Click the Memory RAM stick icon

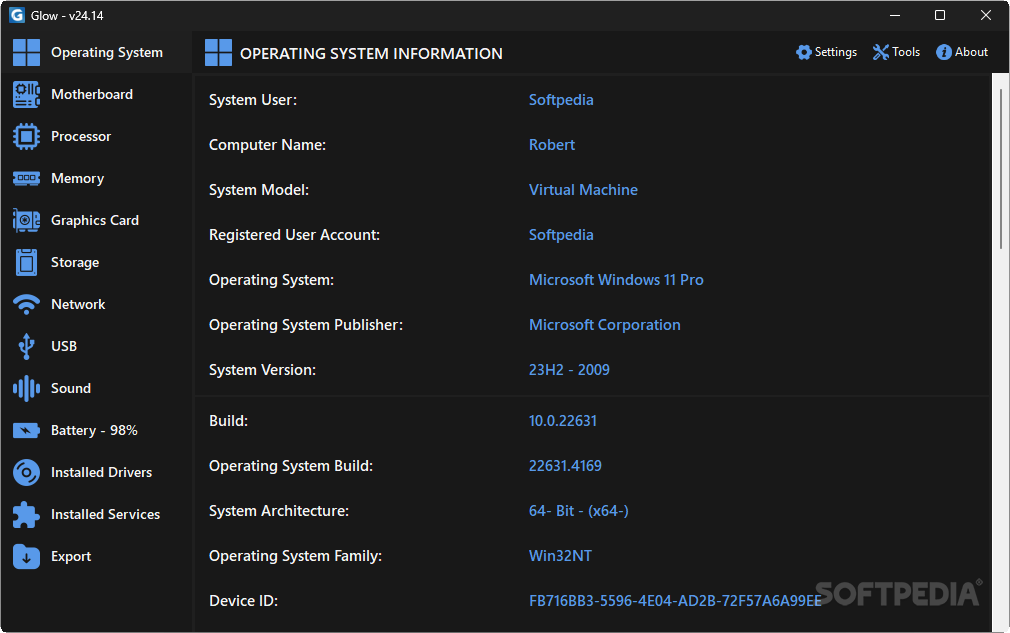26,178
